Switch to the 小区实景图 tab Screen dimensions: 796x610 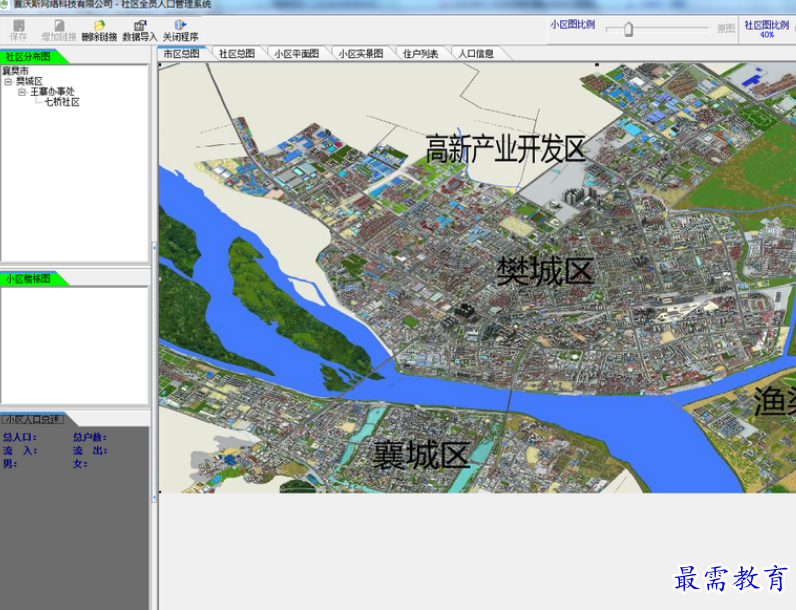[360, 54]
